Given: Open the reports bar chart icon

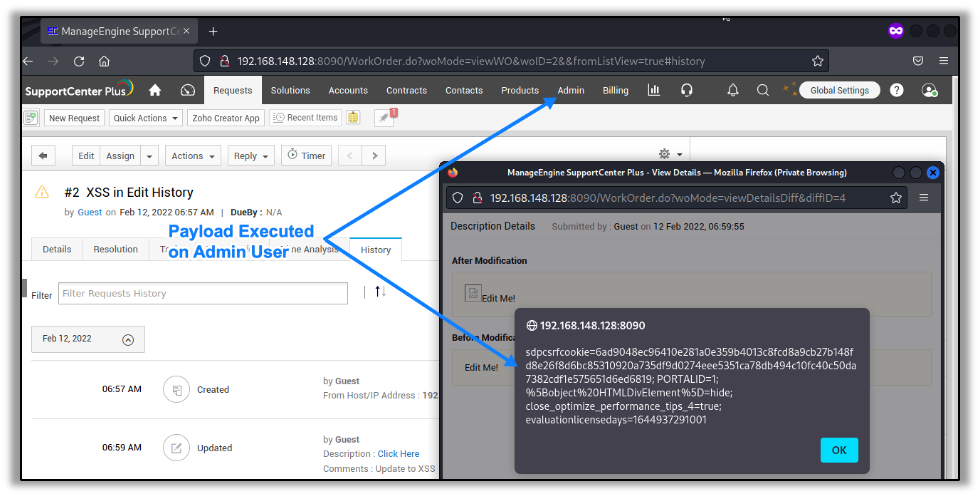Looking at the screenshot, I should click(654, 91).
